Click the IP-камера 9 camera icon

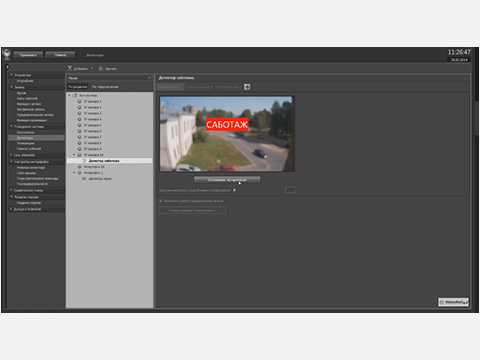tap(79, 149)
